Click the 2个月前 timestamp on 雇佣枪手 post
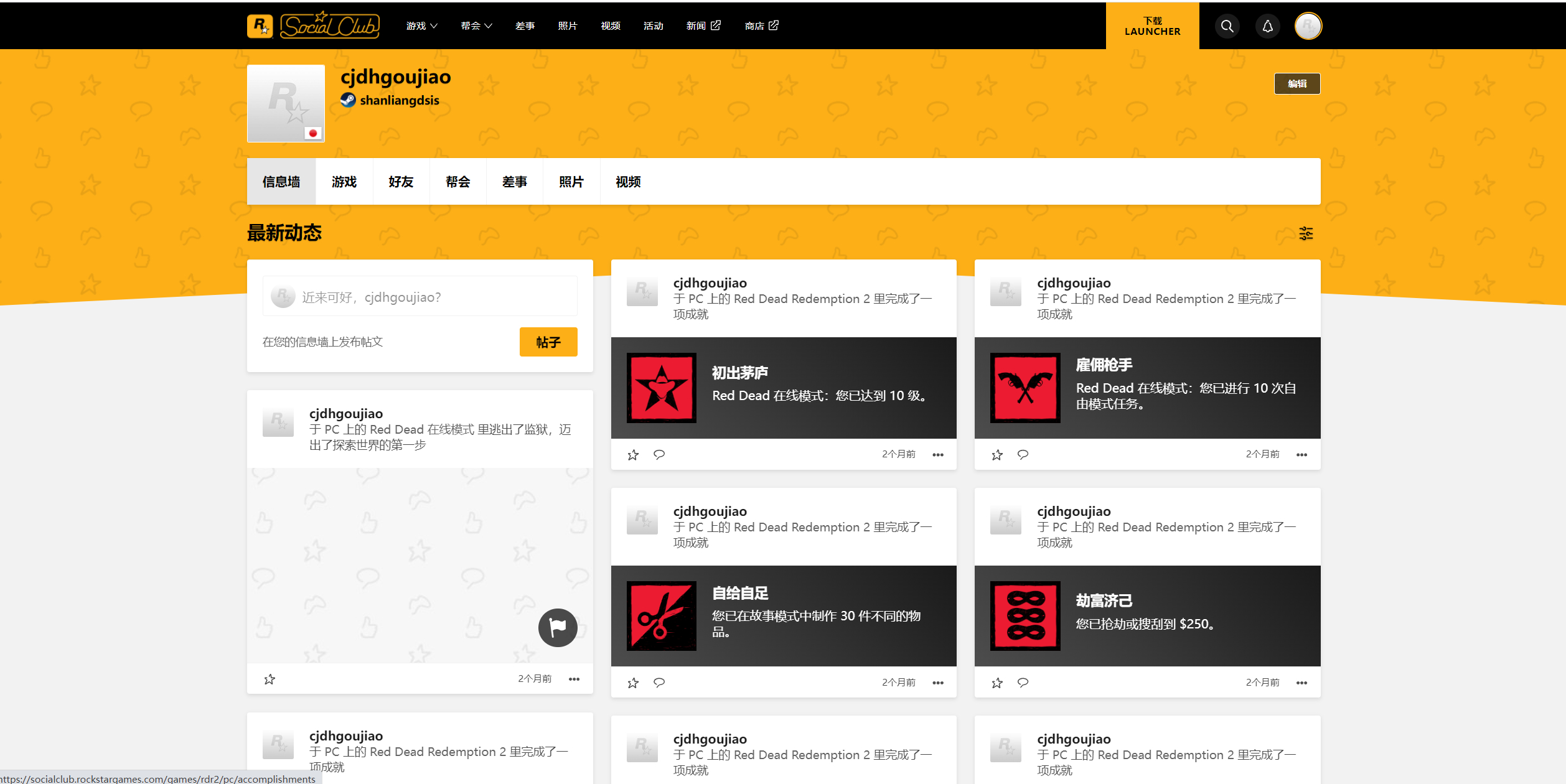The width and height of the screenshot is (1566, 784). (1262, 454)
